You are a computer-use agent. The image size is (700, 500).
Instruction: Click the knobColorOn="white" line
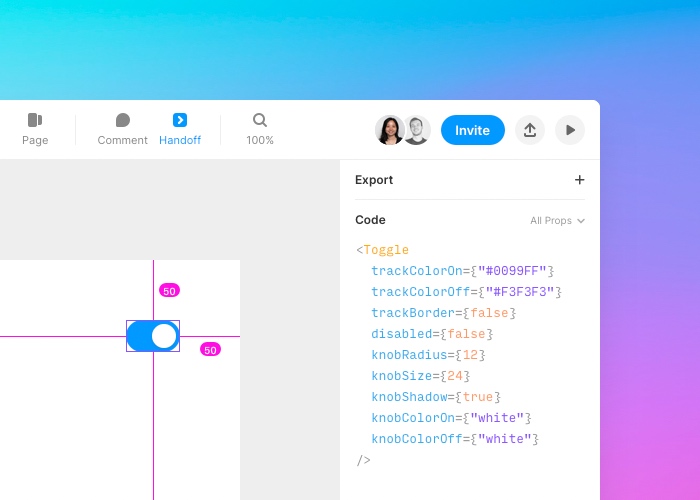(x=451, y=418)
